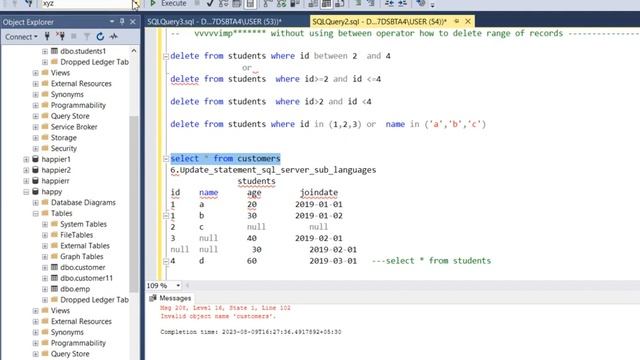
Task: Click the Object Explorer vertical scrollbar thumb
Action: tap(134, 204)
